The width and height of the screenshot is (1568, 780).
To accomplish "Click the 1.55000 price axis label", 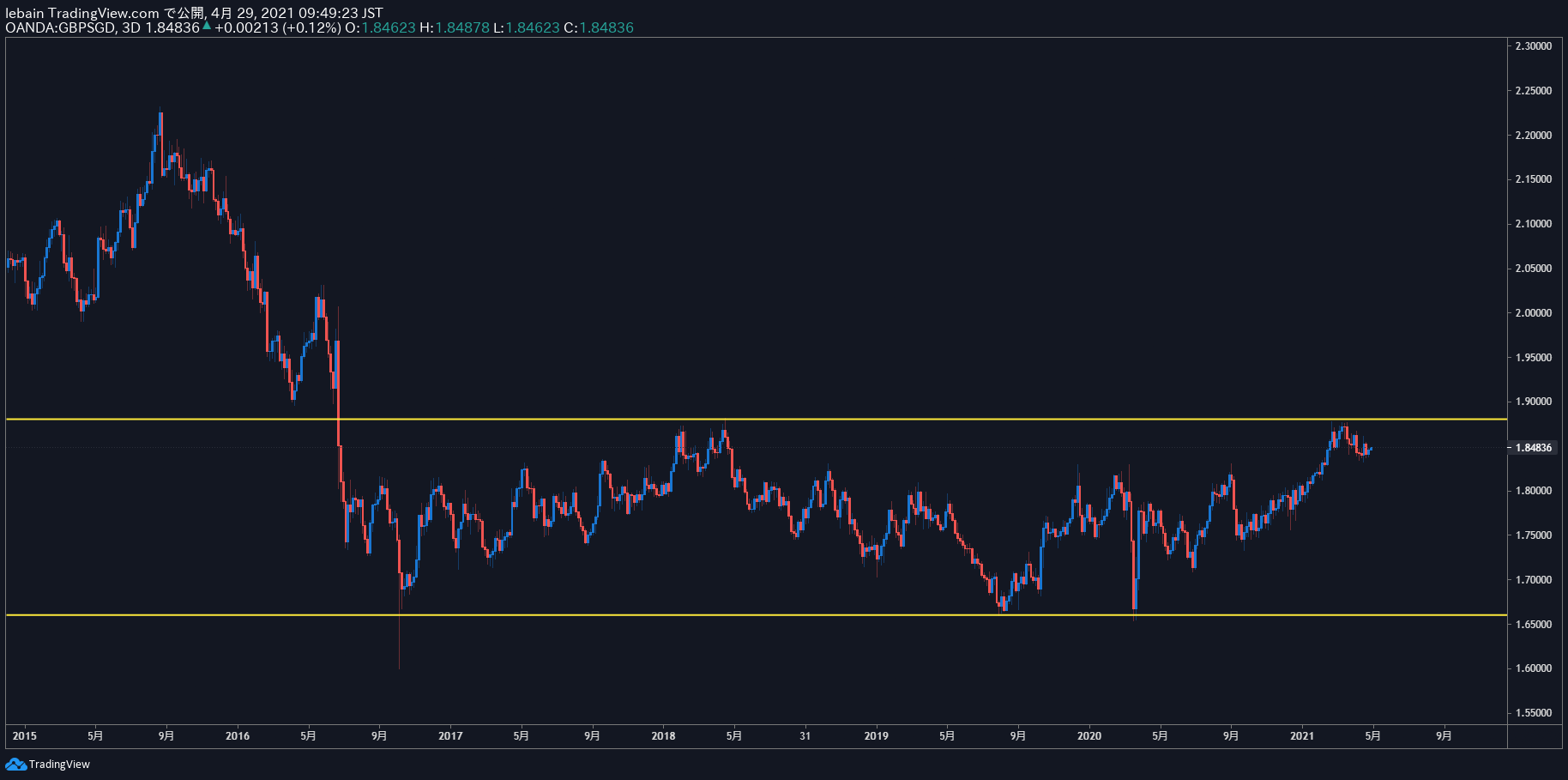I will coord(1533,713).
